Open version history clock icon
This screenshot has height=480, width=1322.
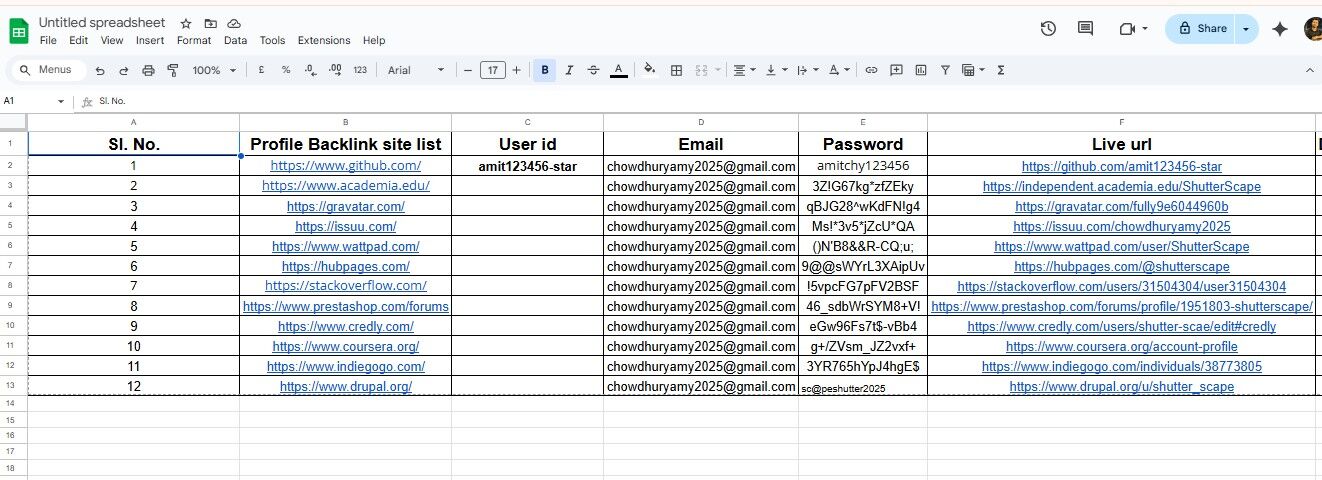click(x=1048, y=29)
